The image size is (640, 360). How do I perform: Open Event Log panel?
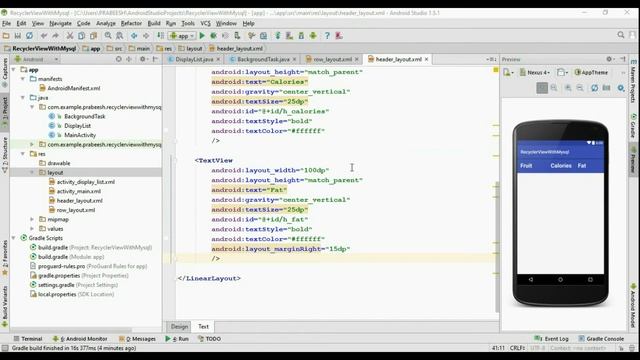[x=551, y=339]
